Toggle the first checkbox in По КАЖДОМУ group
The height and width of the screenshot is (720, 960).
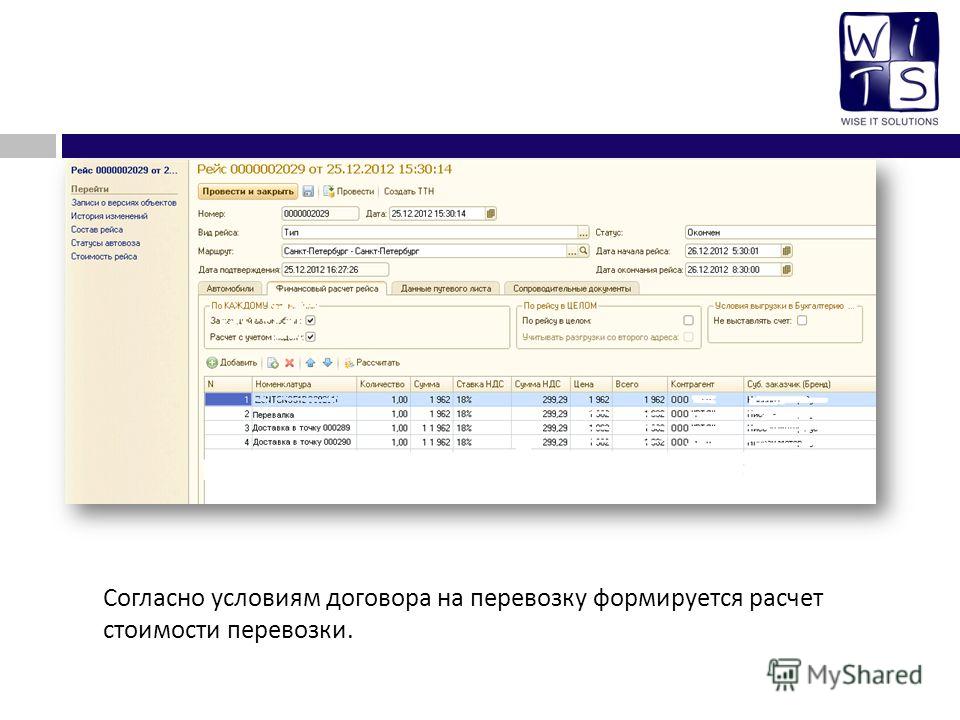point(310,320)
